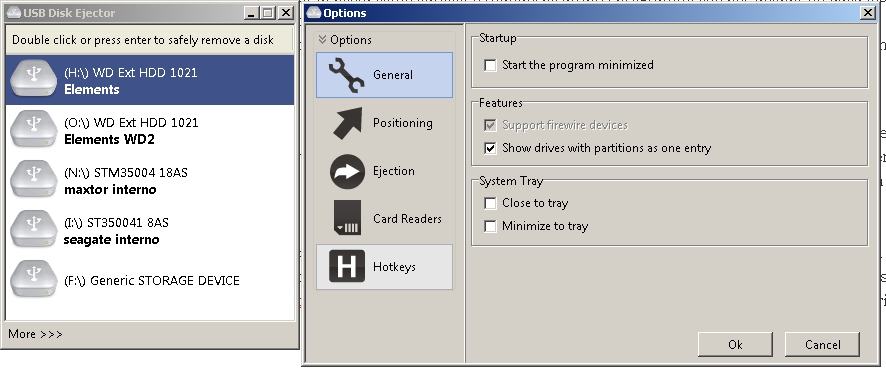Cancel the Options dialog

click(x=822, y=344)
